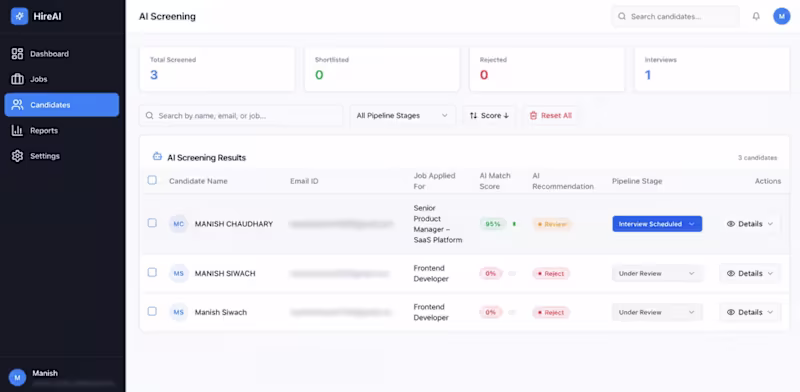Click the 95% match score badge

tap(493, 224)
